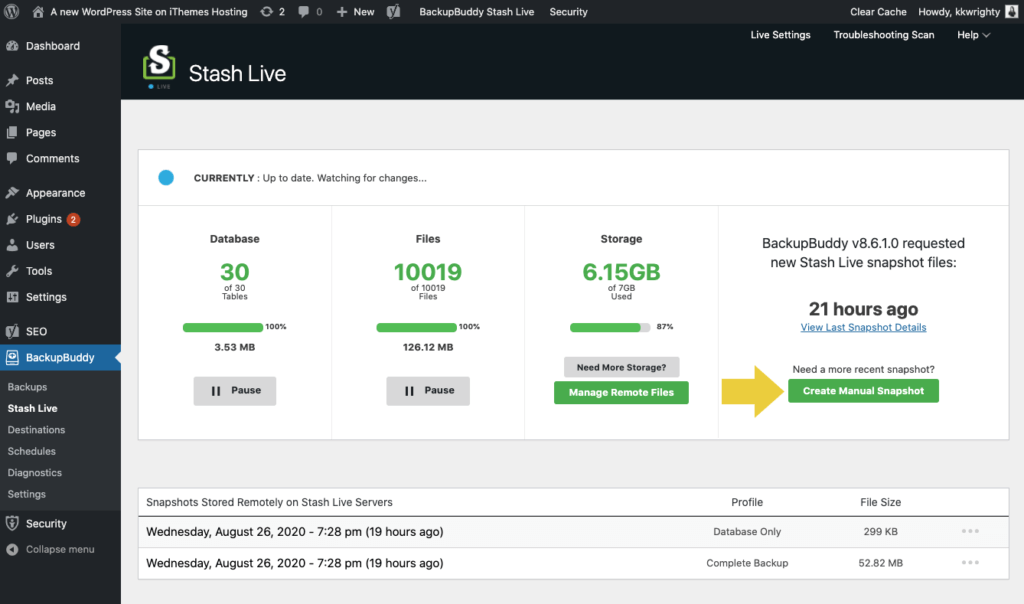The width and height of the screenshot is (1024, 604).
Task: Open Security in the admin bar
Action: (568, 12)
